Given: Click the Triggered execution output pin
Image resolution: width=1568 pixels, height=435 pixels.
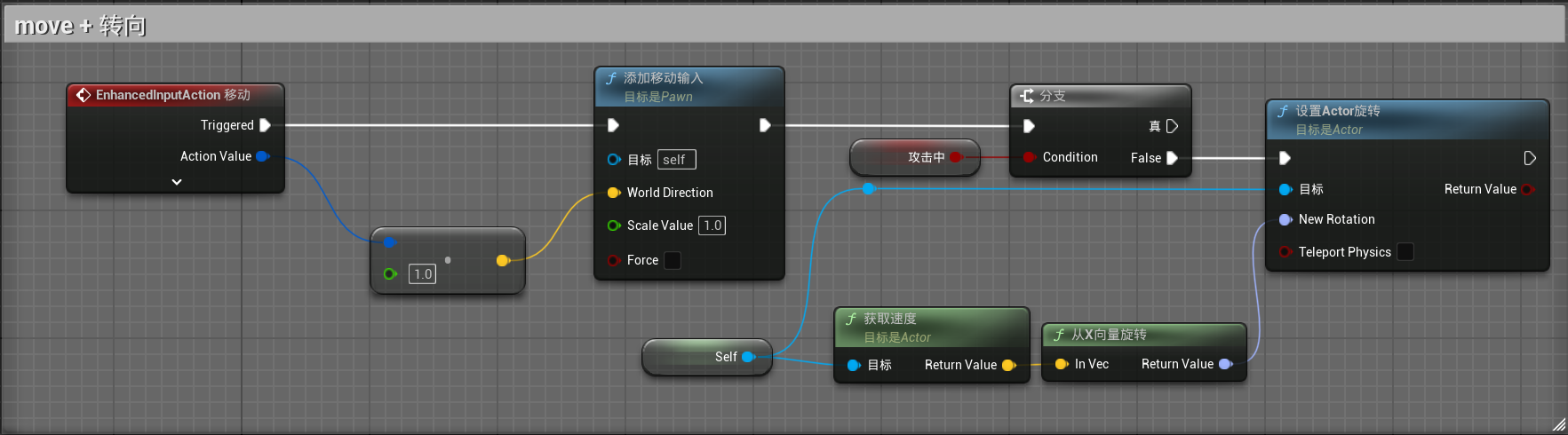Looking at the screenshot, I should [265, 125].
